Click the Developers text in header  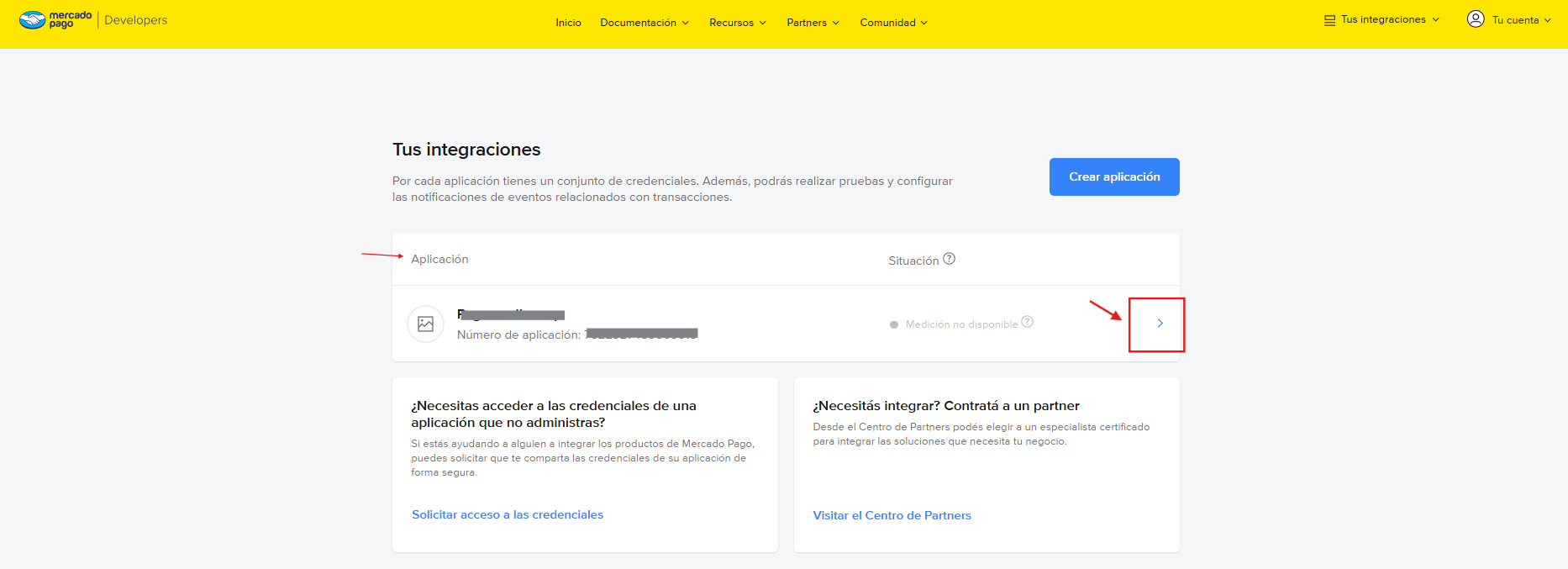pyautogui.click(x=135, y=20)
